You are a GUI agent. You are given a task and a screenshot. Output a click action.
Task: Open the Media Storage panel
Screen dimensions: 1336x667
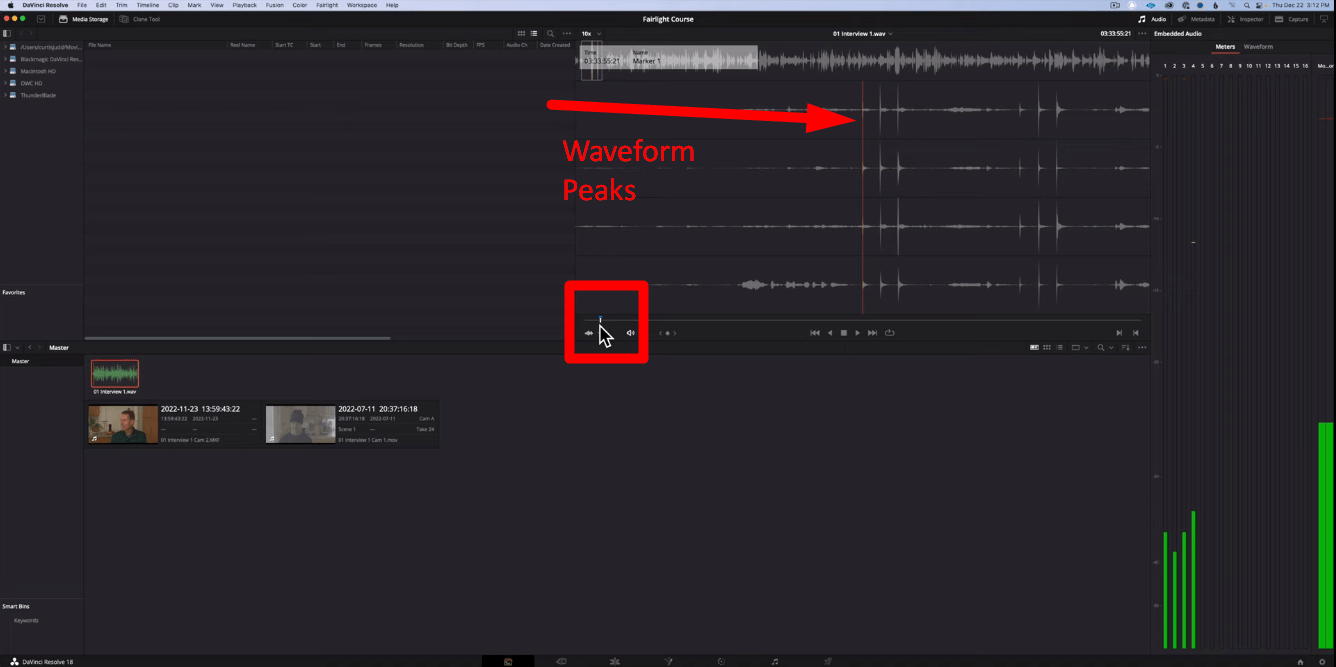tap(84, 19)
